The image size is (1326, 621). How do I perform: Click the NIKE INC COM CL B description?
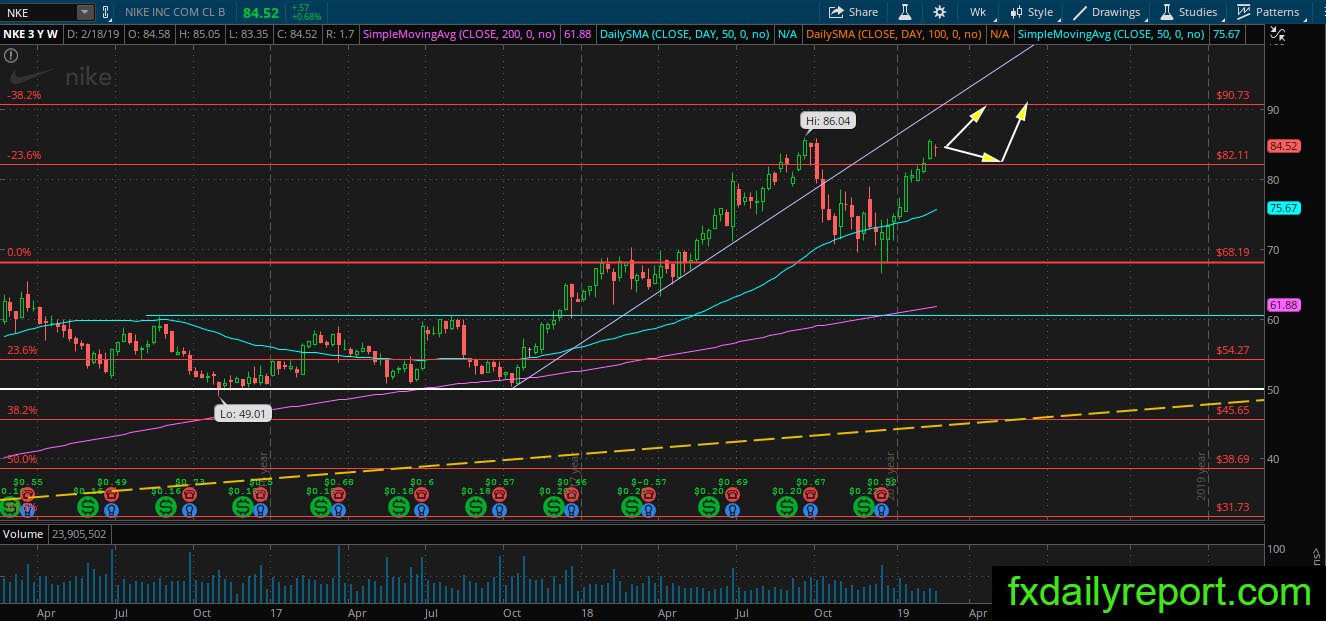174,12
